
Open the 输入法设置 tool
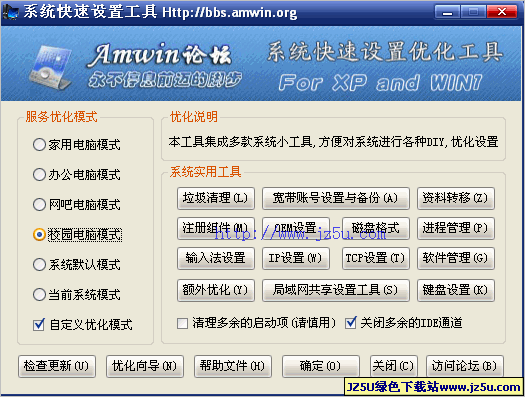pos(216,258)
